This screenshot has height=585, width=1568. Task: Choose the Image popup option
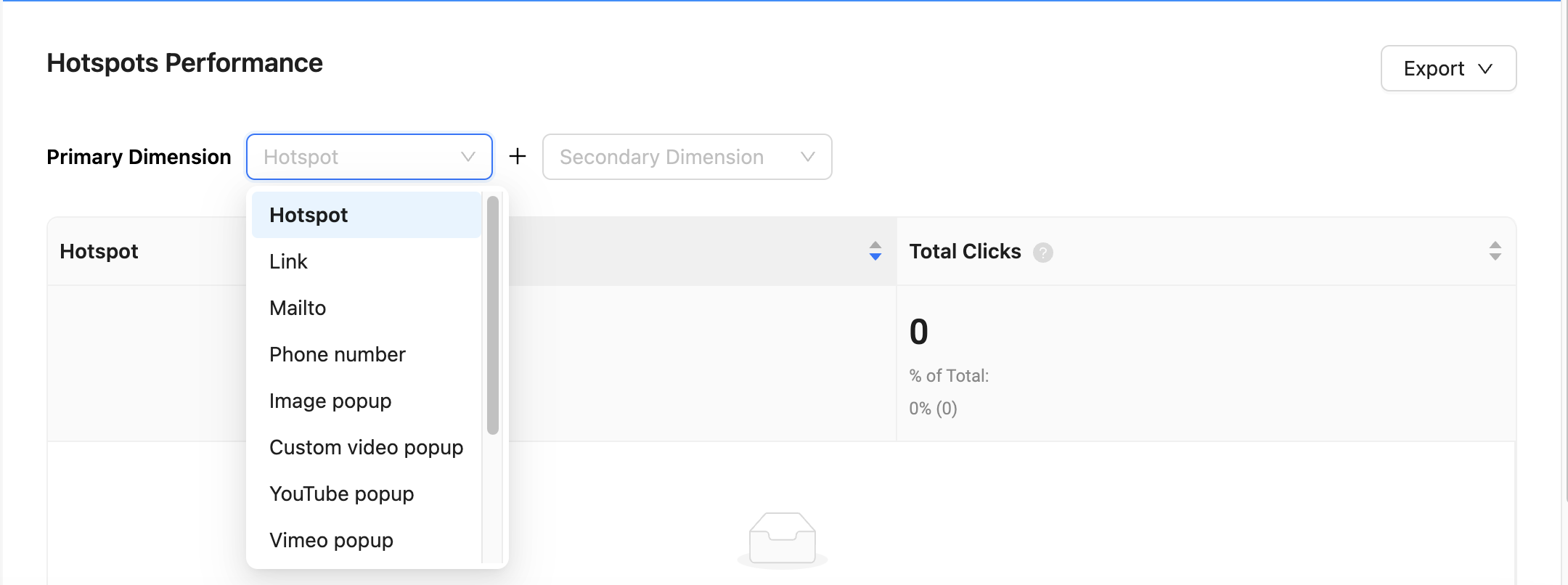tap(330, 401)
